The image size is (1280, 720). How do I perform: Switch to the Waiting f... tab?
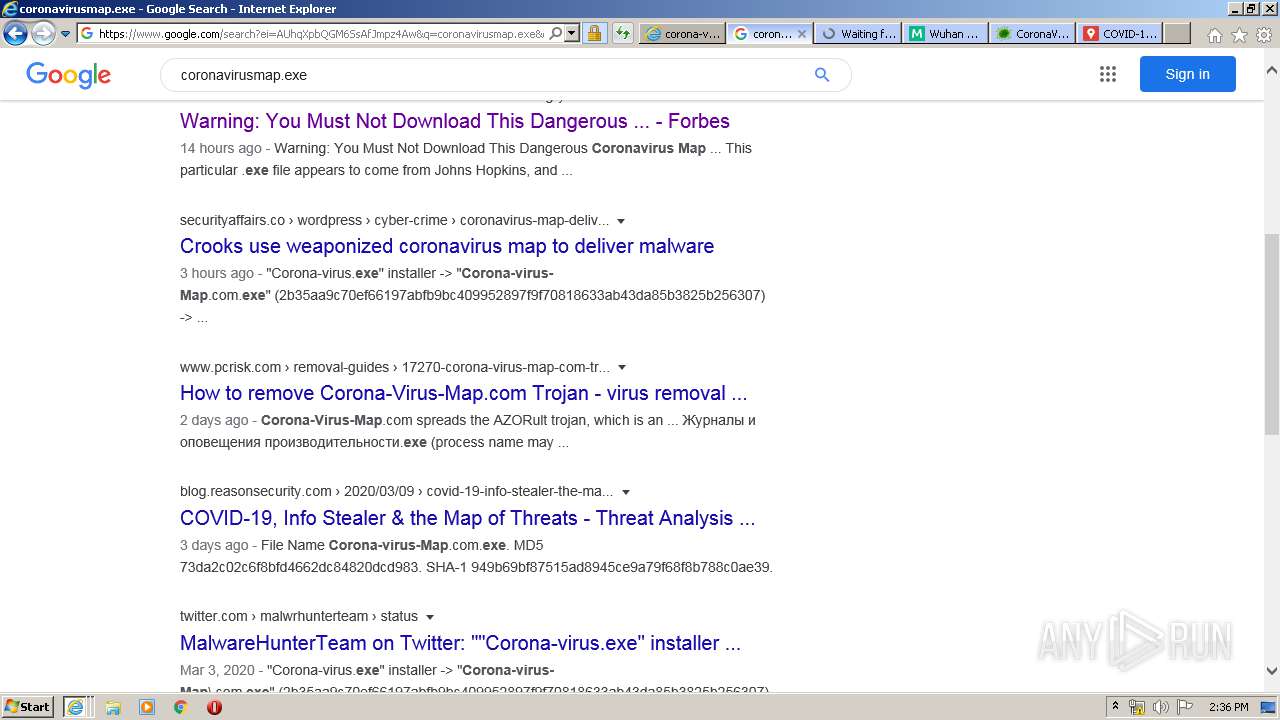pos(857,33)
